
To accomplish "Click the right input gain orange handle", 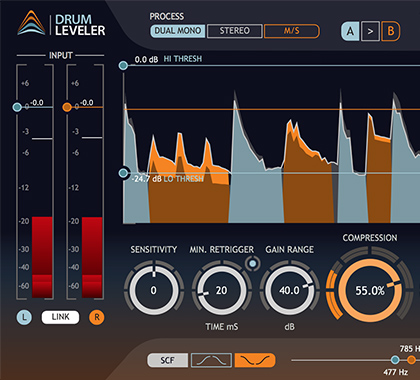I will click(67, 107).
